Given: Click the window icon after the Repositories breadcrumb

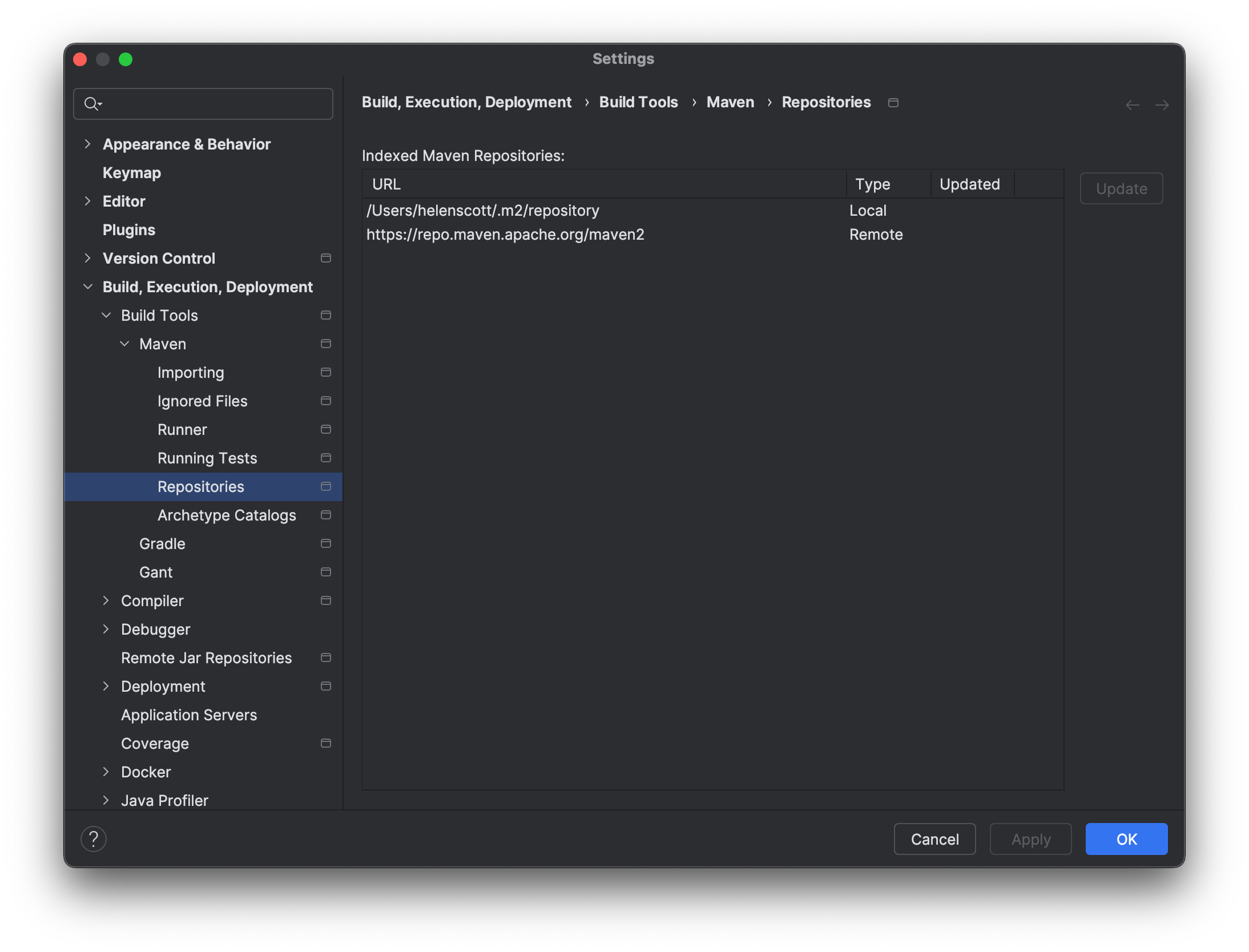Looking at the screenshot, I should tap(892, 103).
